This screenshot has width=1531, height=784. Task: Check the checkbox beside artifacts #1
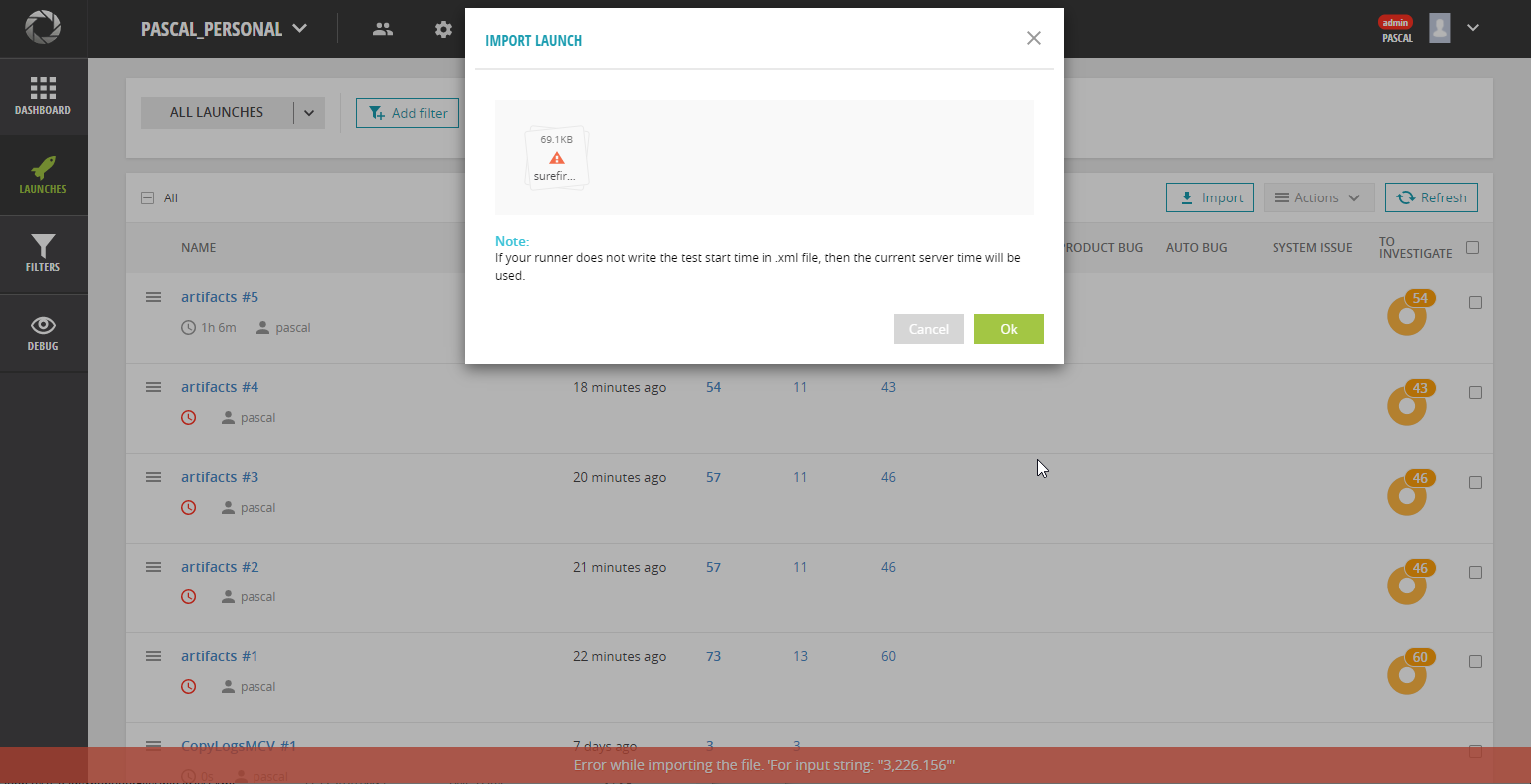click(x=1474, y=662)
